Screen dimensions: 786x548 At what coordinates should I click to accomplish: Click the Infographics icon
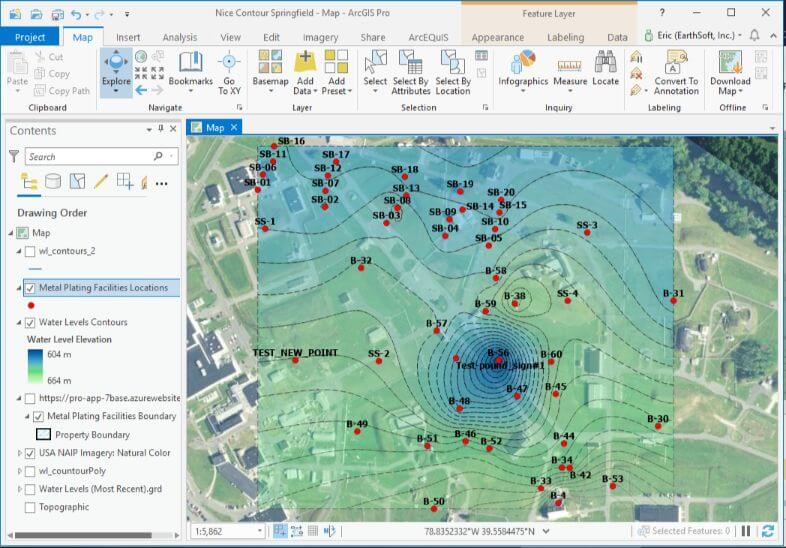(523, 61)
